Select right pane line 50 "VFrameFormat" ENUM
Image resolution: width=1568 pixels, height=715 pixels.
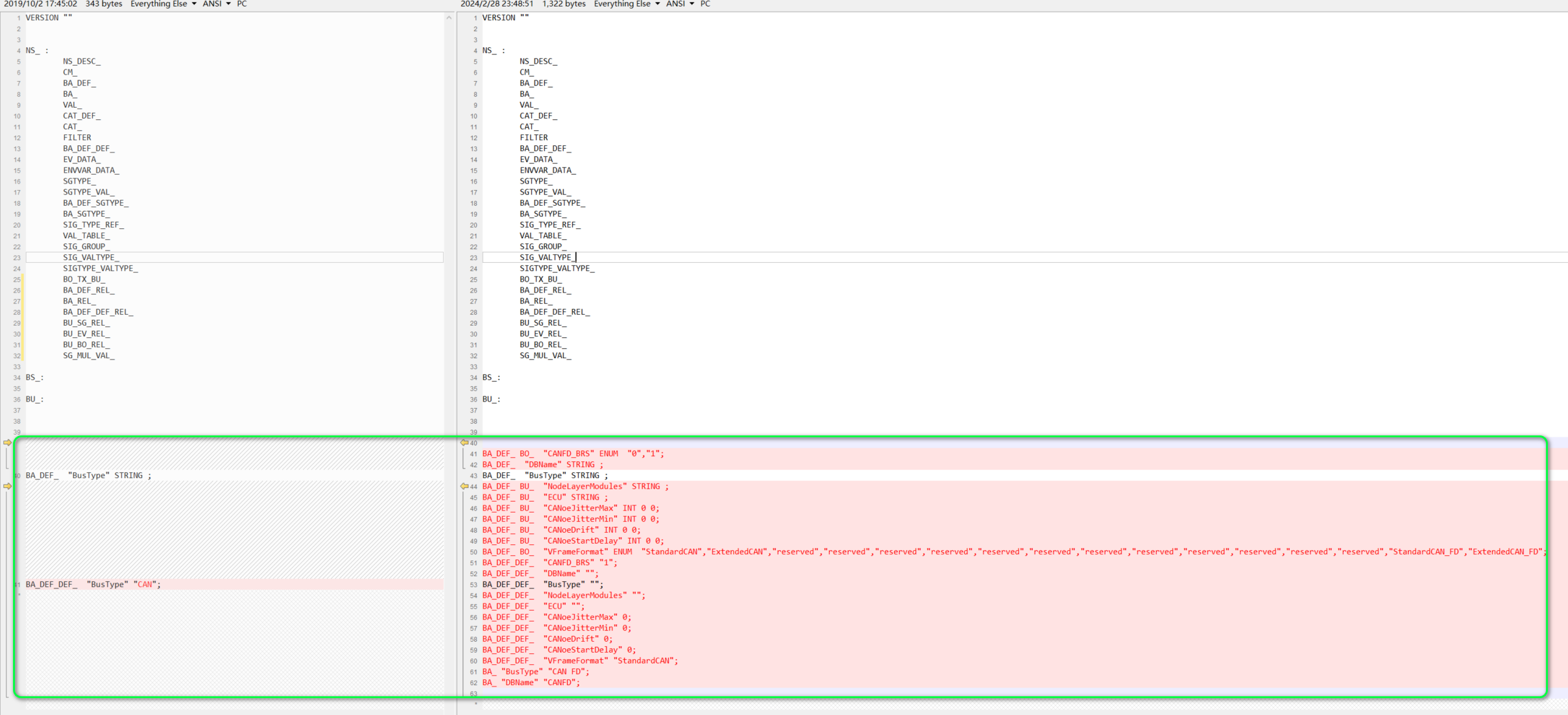tap(1014, 552)
